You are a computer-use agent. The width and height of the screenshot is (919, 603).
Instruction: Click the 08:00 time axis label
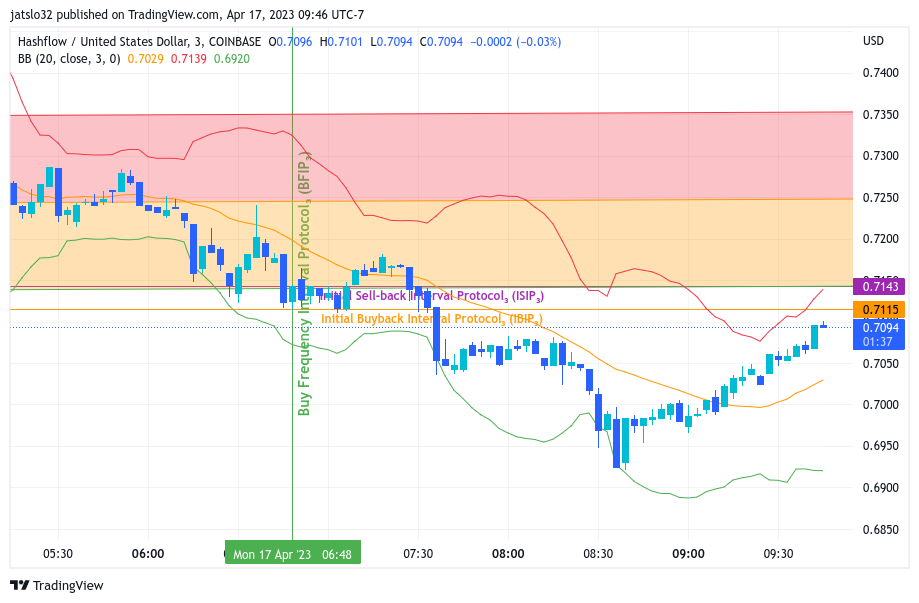[508, 553]
